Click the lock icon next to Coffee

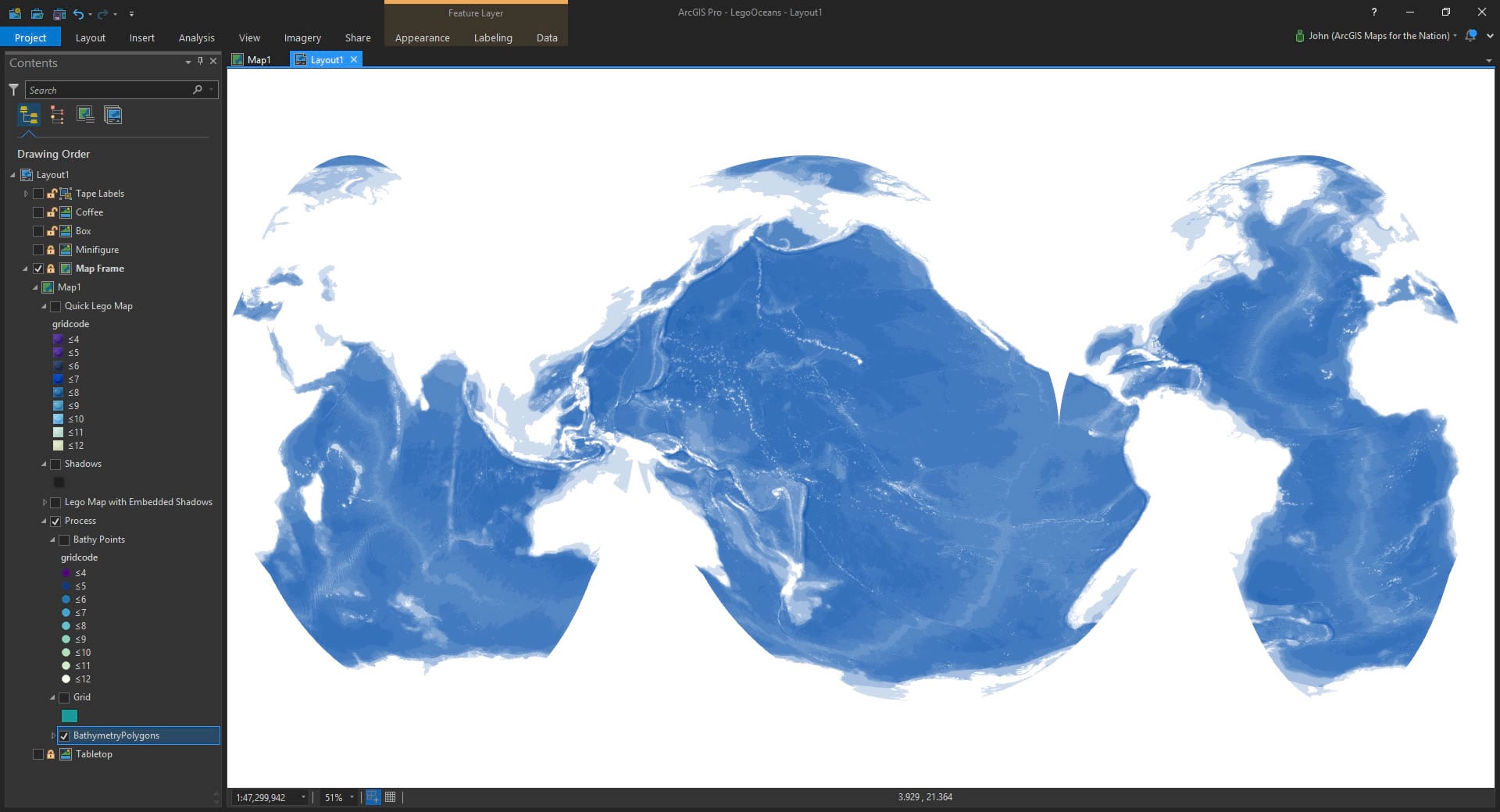(x=51, y=212)
